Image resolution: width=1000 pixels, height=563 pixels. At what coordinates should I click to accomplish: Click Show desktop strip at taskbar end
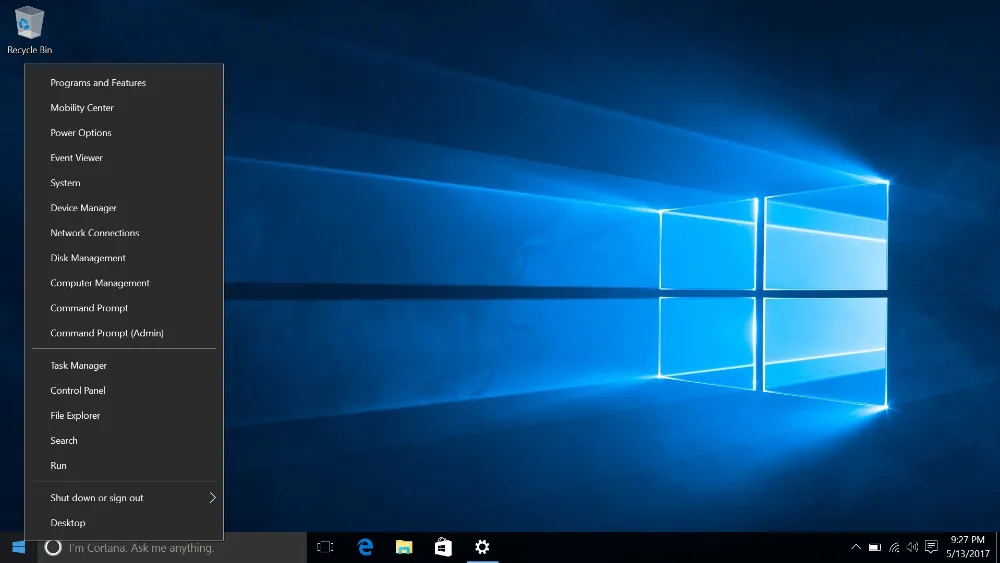tap(997, 548)
